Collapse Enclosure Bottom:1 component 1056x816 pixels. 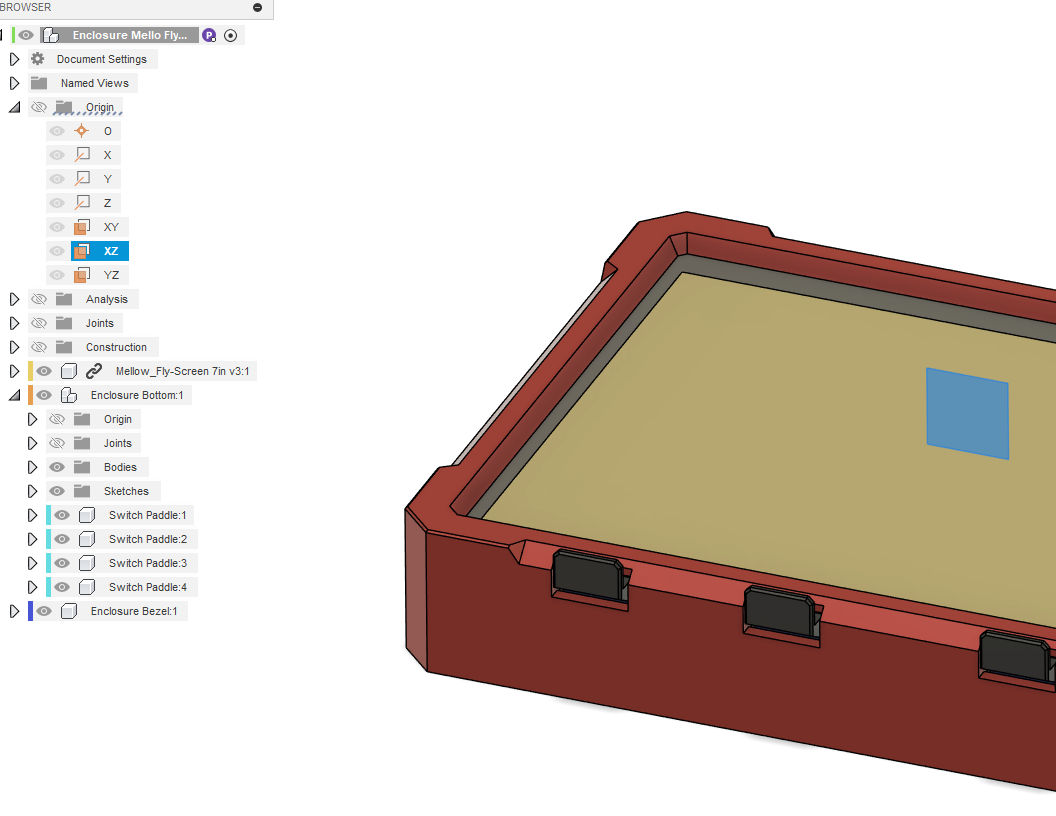pyautogui.click(x=14, y=395)
